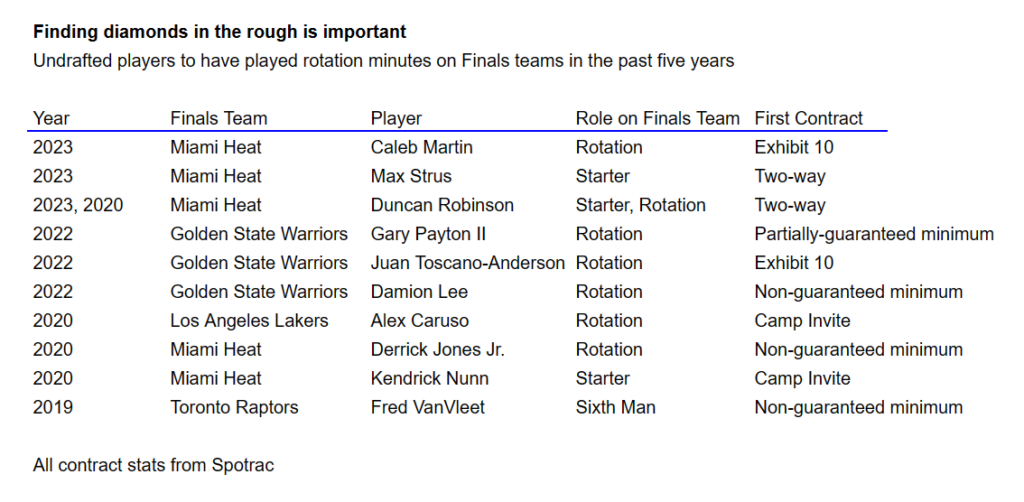Click Fred VanVleet's name
Viewport: 1024px width, 502px height.
click(428, 407)
